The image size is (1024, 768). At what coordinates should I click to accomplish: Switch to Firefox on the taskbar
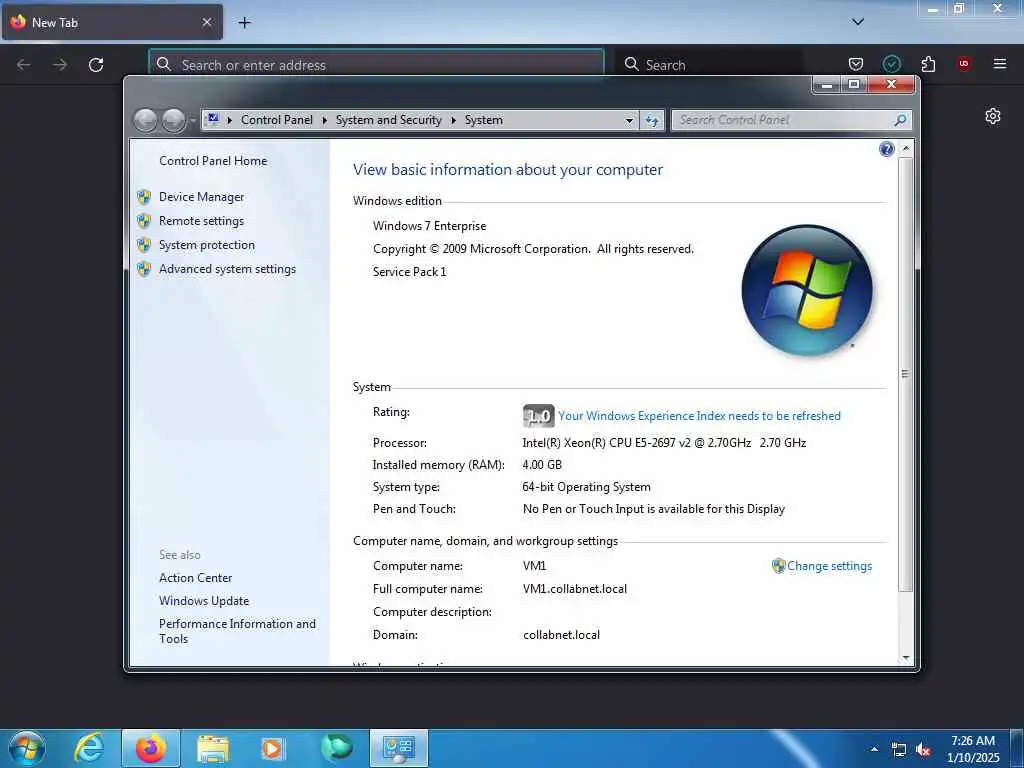tap(150, 748)
